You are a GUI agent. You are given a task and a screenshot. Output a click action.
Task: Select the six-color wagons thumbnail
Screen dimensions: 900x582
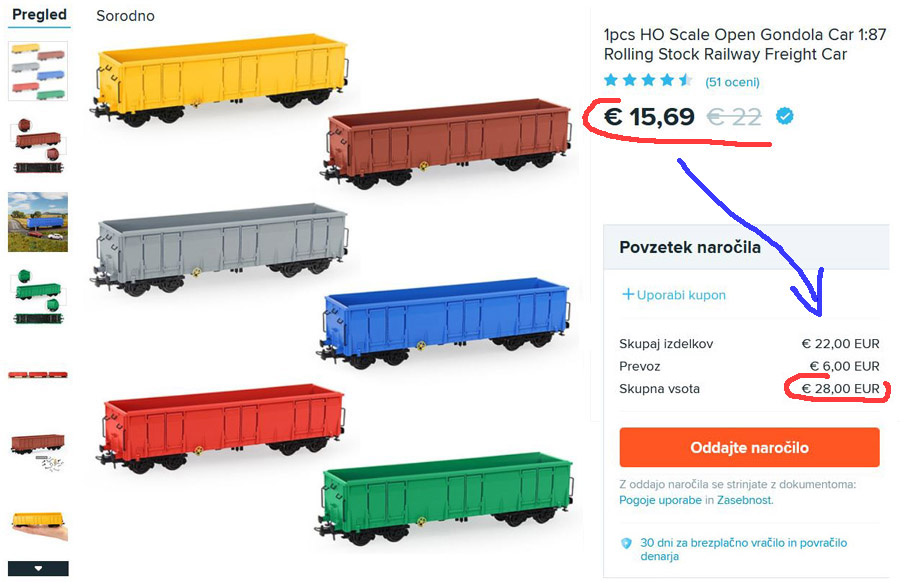pyautogui.click(x=38, y=70)
